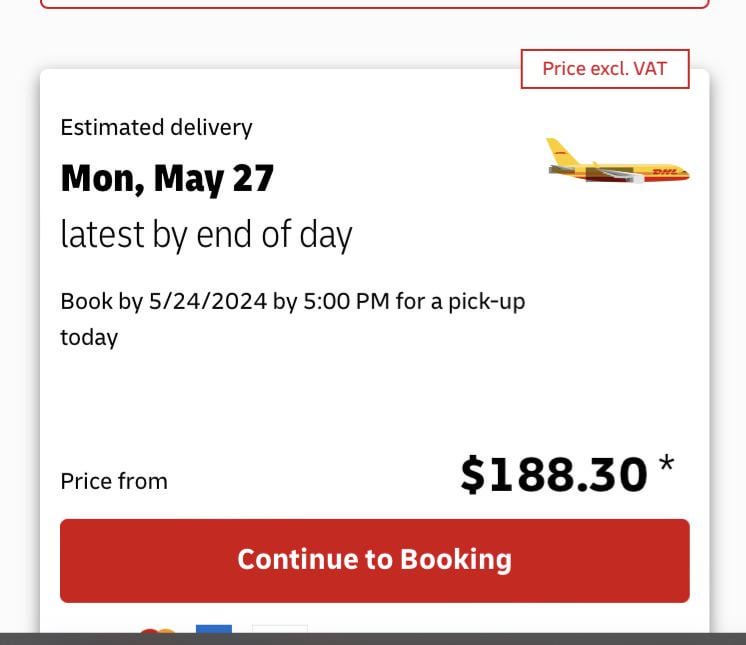Select the $188.30 price amount
Image resolution: width=746 pixels, height=645 pixels.
553,475
